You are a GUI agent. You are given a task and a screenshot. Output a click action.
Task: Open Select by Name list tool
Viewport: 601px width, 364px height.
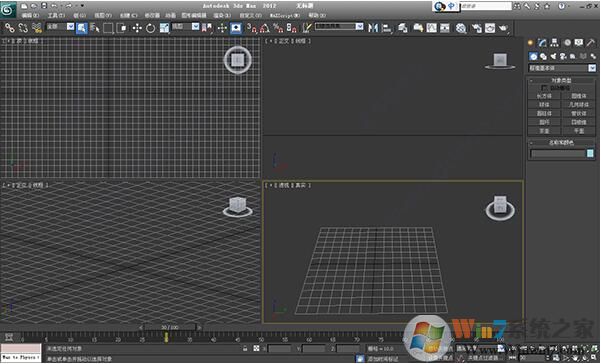(95, 28)
